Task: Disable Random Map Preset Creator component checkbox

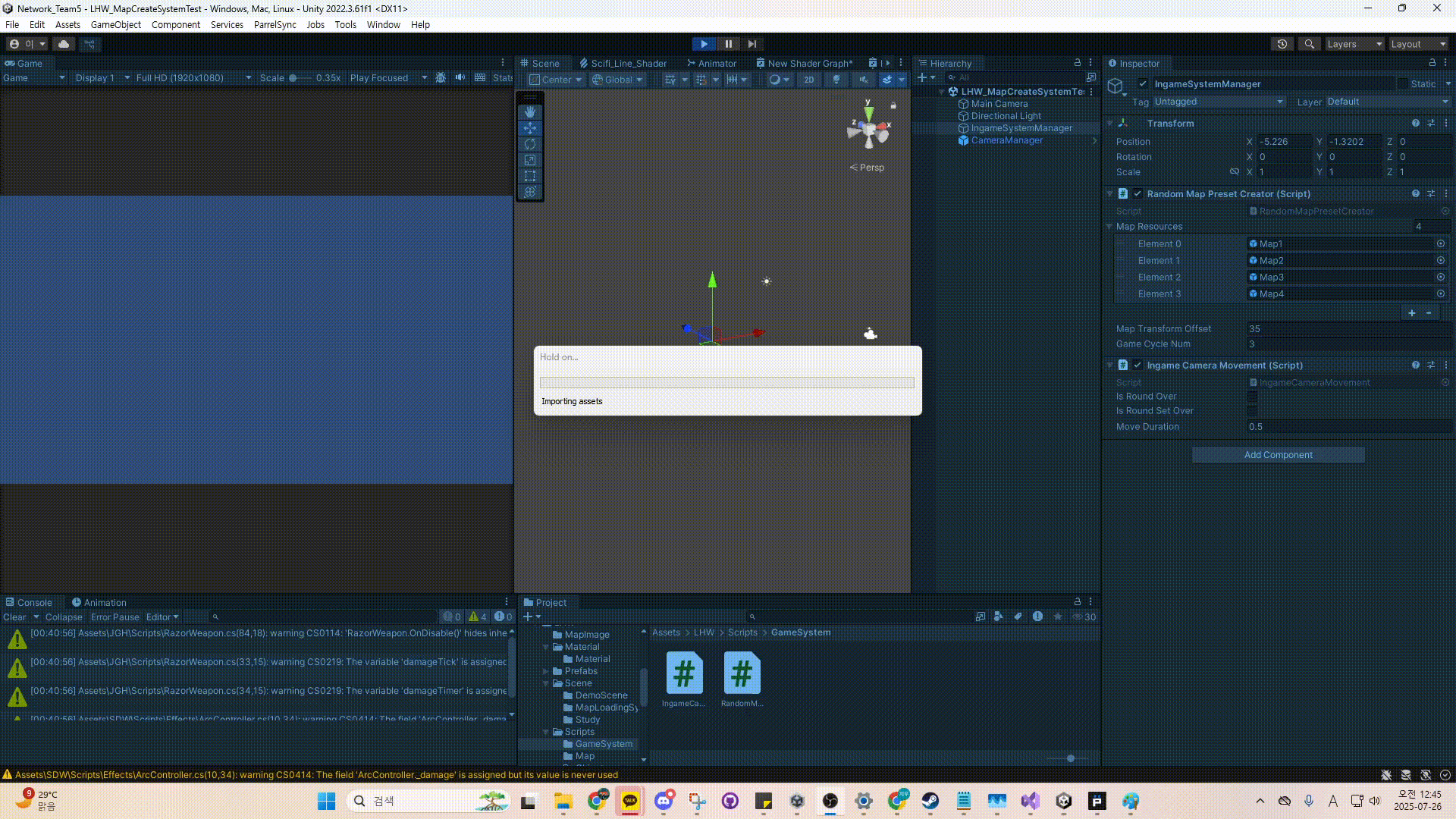Action: pyautogui.click(x=1137, y=194)
